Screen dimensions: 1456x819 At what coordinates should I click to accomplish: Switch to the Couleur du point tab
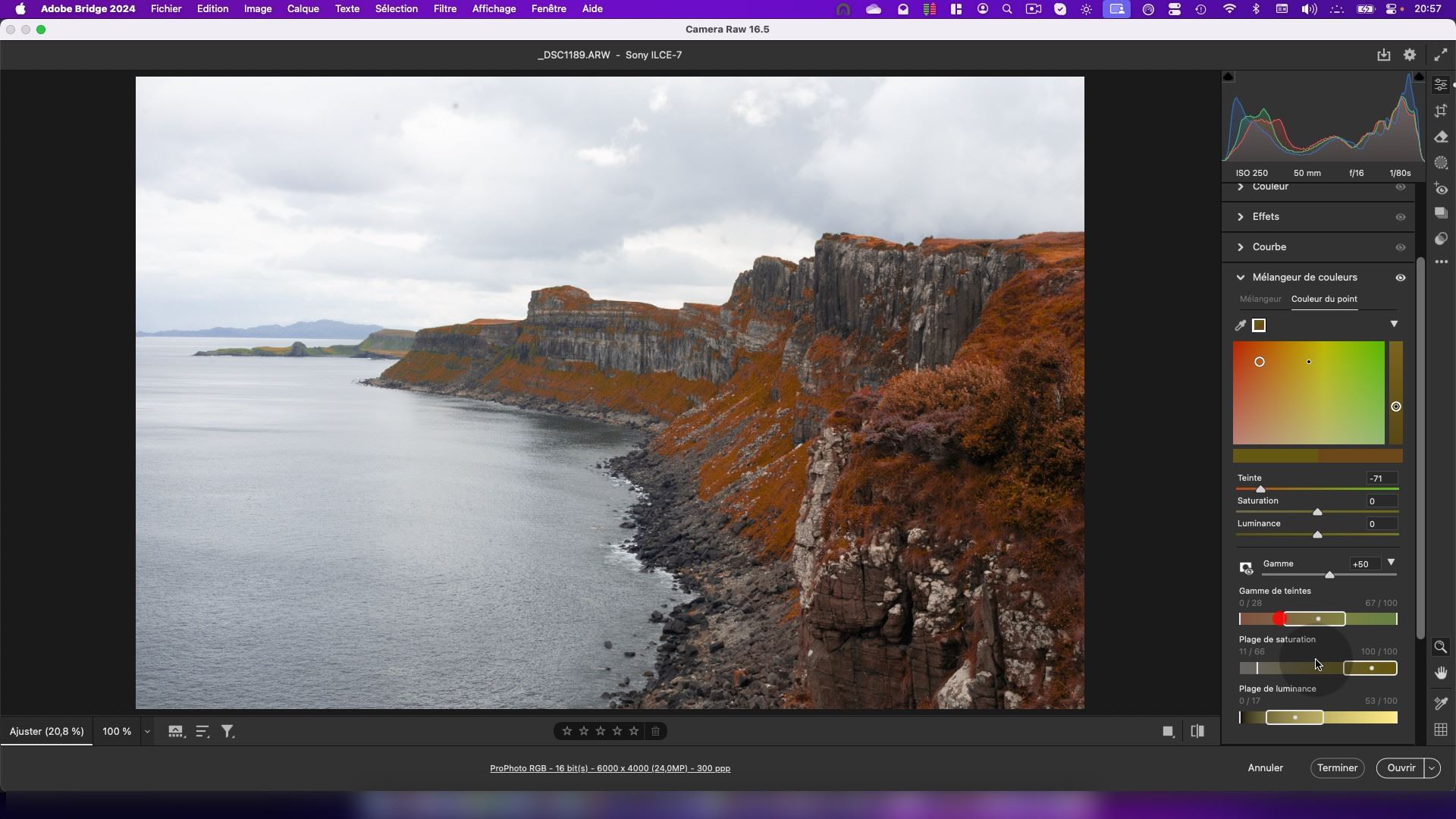(x=1324, y=299)
